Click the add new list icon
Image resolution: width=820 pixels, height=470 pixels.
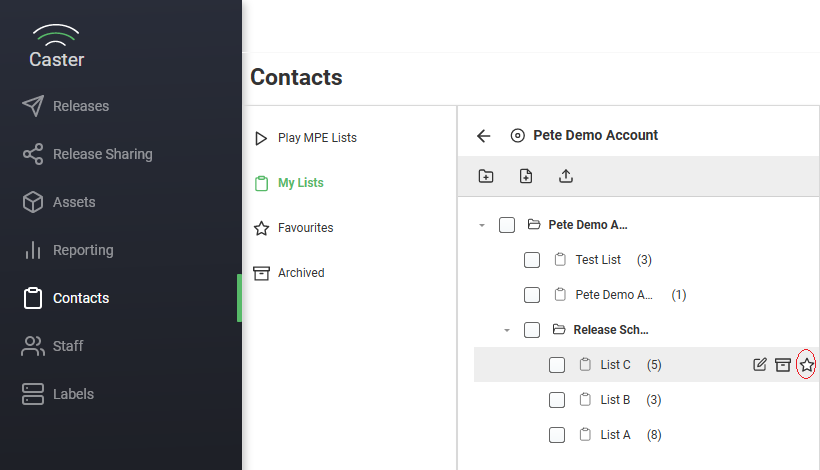(x=526, y=176)
